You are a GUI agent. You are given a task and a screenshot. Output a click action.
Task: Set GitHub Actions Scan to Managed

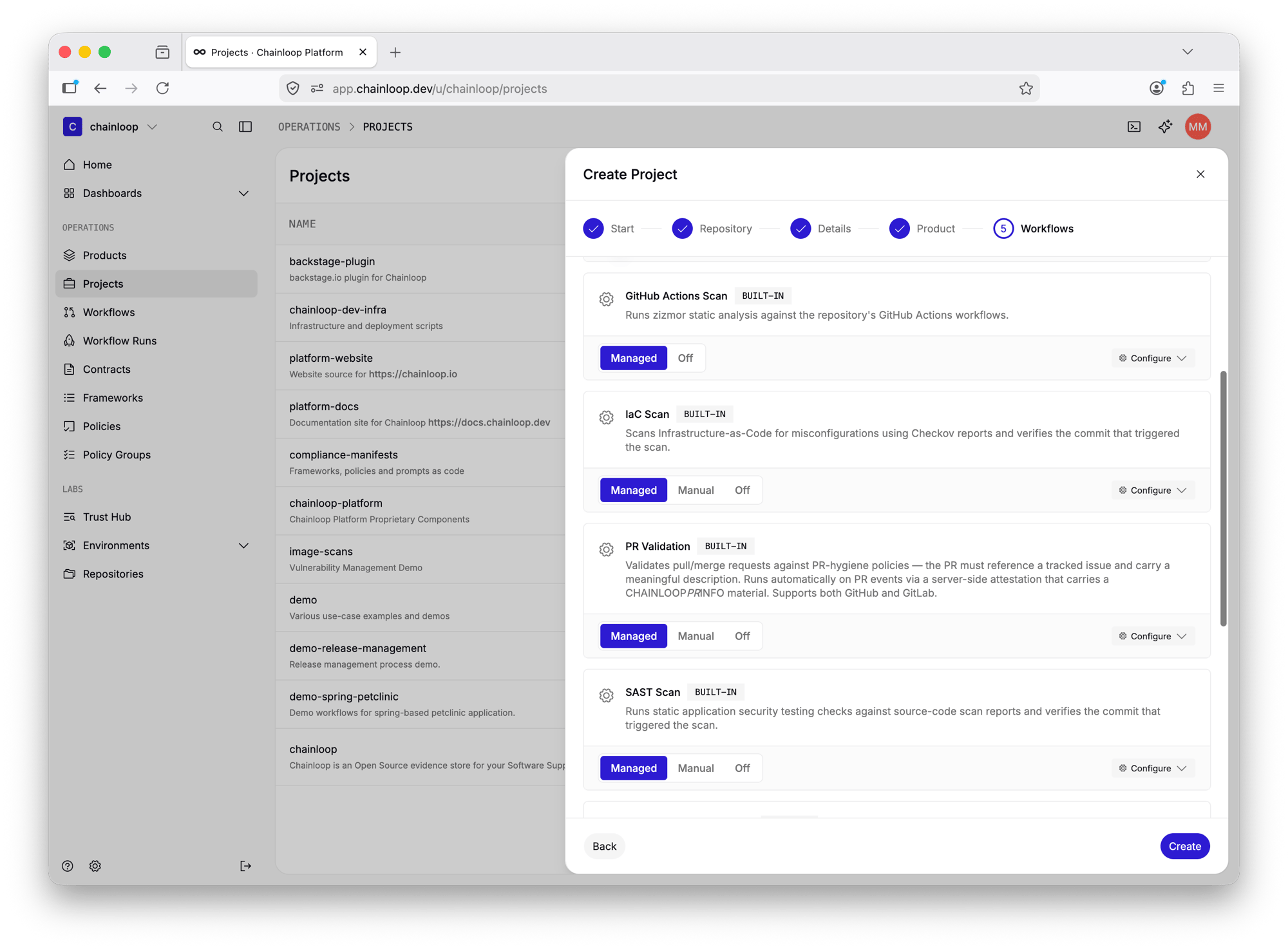pyautogui.click(x=634, y=358)
